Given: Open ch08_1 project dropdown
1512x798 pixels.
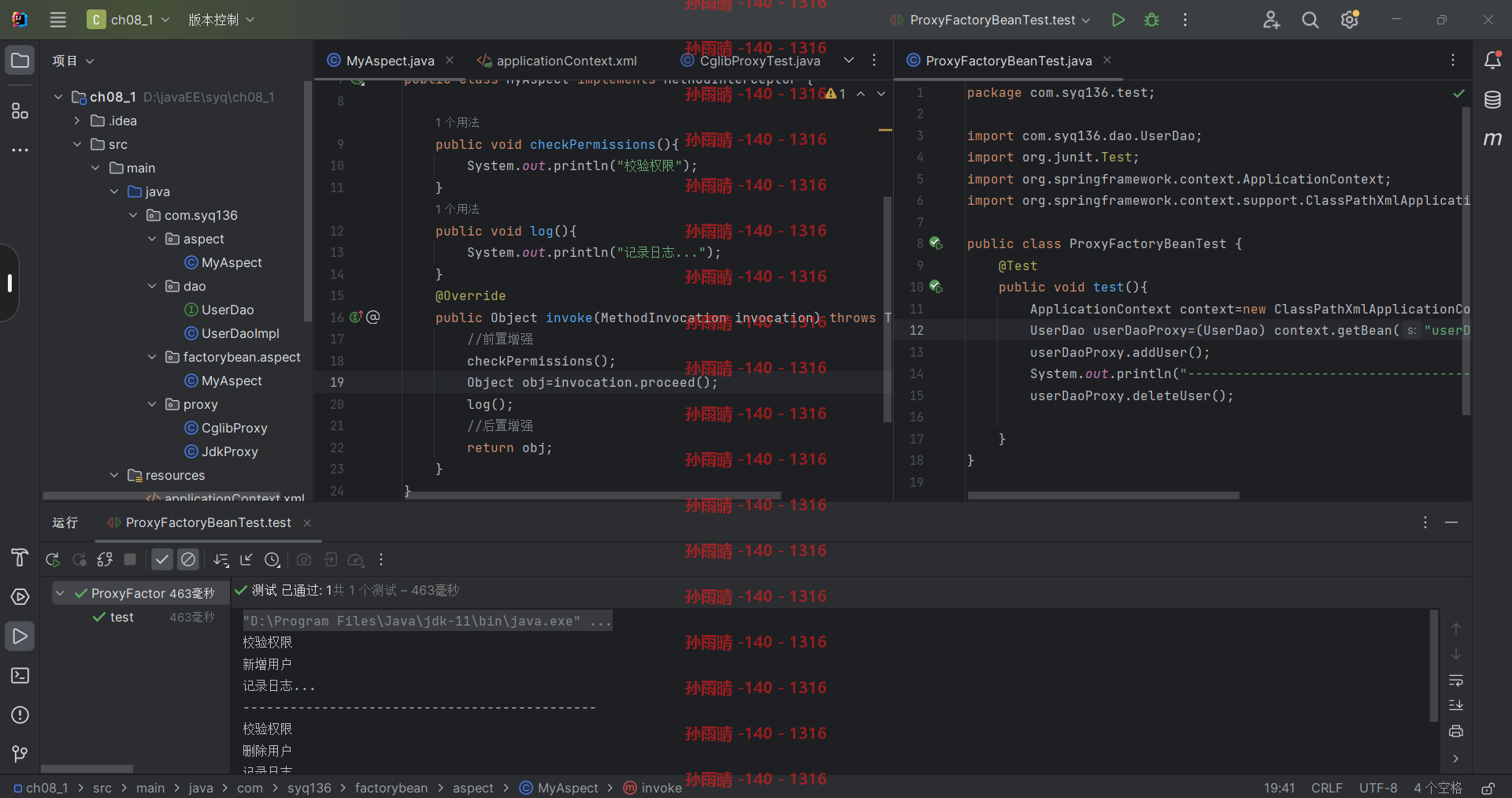Looking at the screenshot, I should [129, 20].
